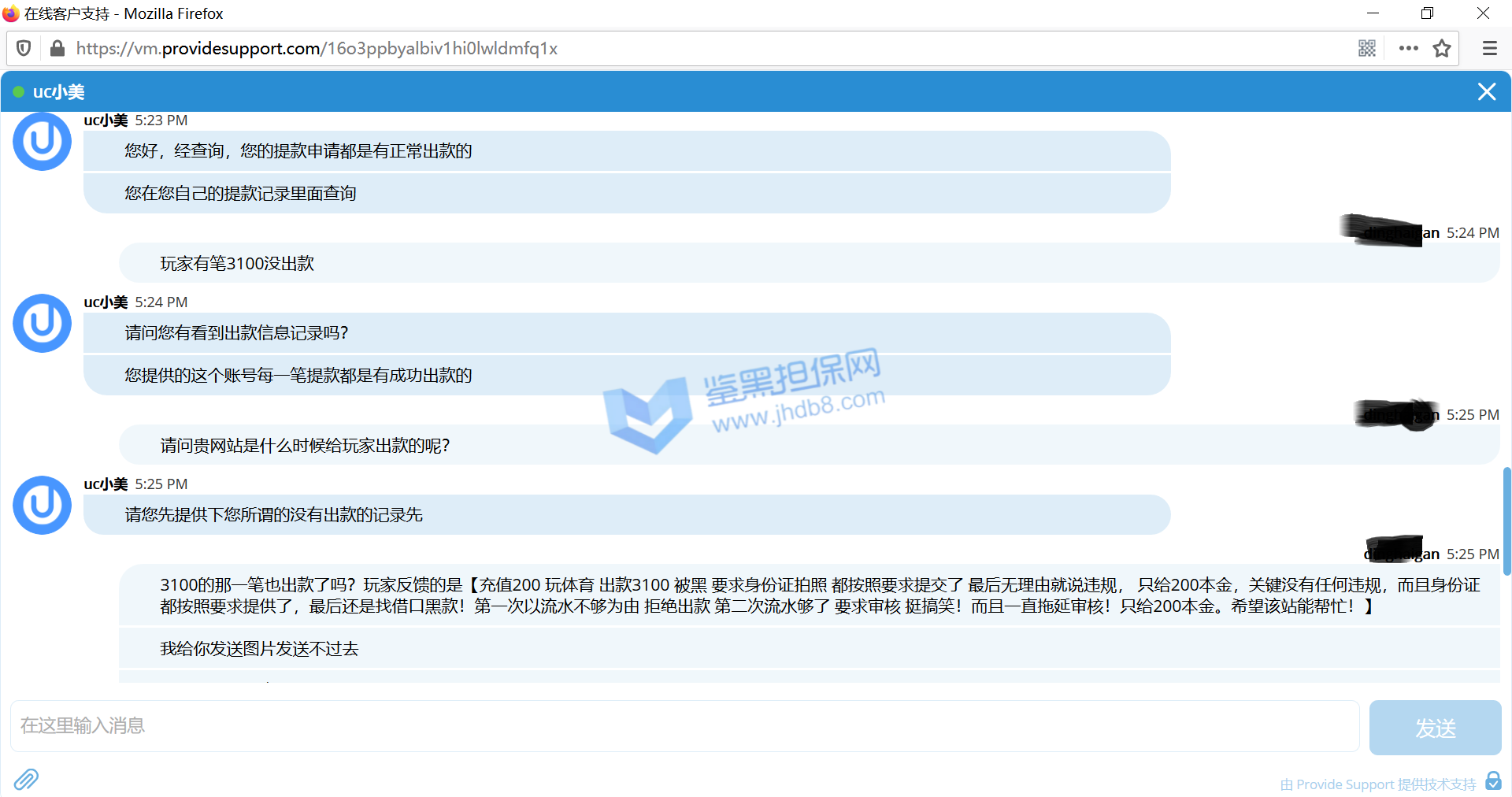Click the message 我给你发送图片发送不过去
This screenshot has height=797, width=1512.
[x=259, y=649]
